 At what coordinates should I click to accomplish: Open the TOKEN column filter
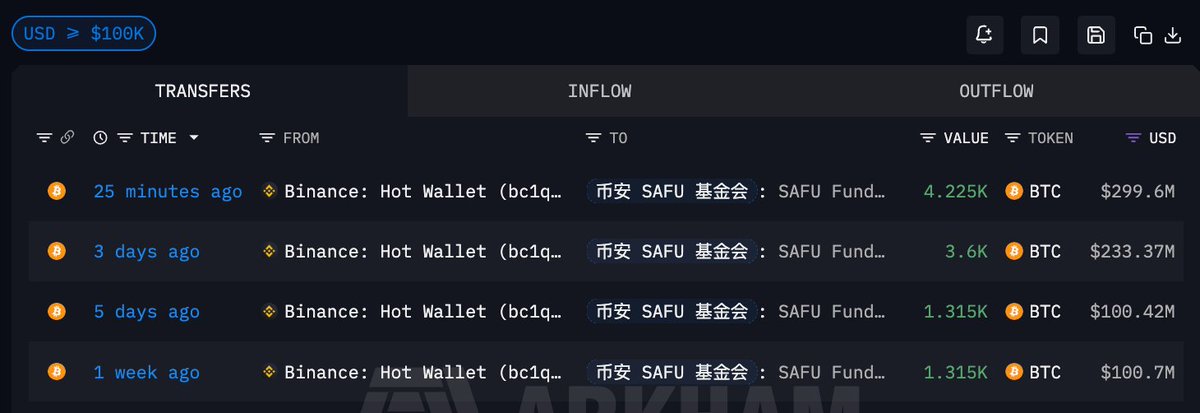click(1012, 138)
